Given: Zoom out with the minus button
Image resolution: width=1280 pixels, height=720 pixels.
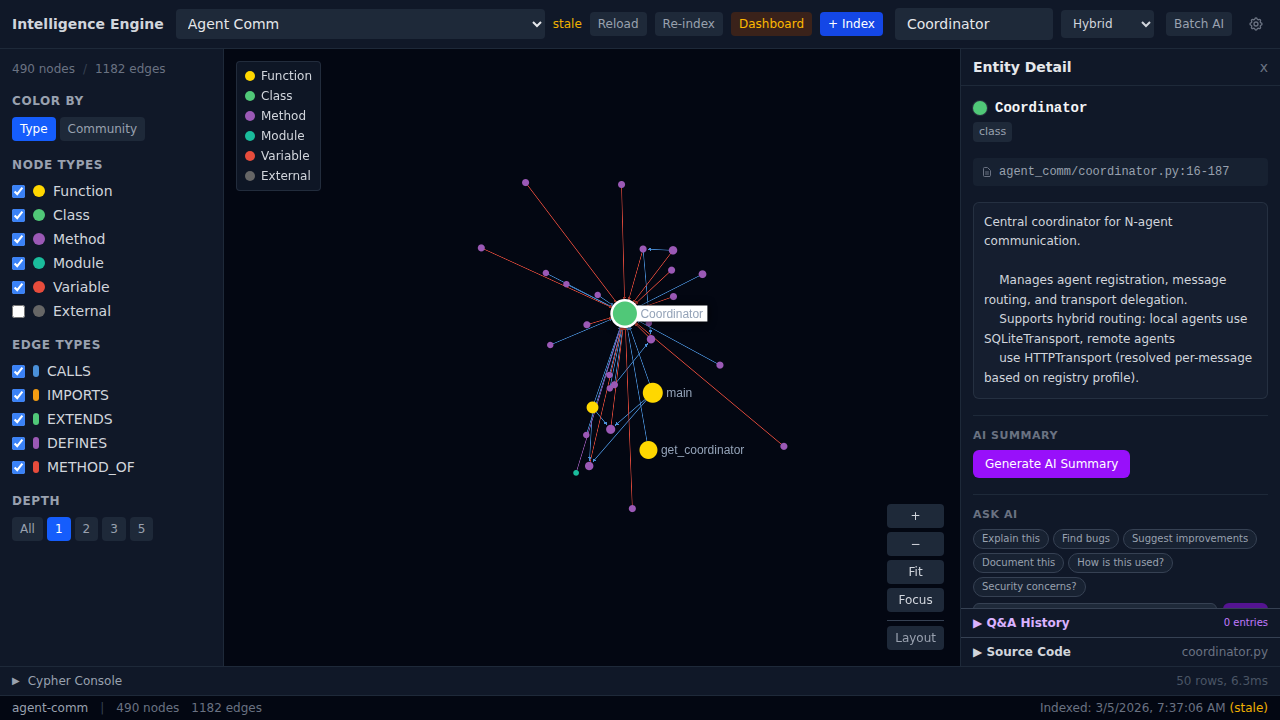Looking at the screenshot, I should pos(915,544).
